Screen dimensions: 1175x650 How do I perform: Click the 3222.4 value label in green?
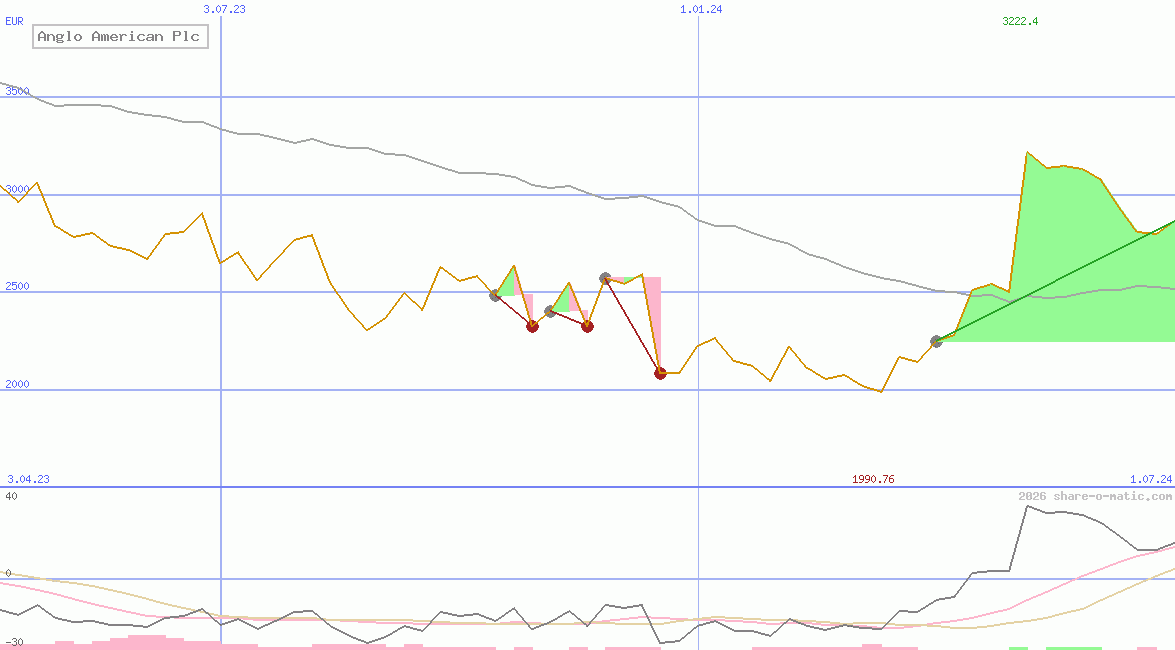tap(1019, 21)
